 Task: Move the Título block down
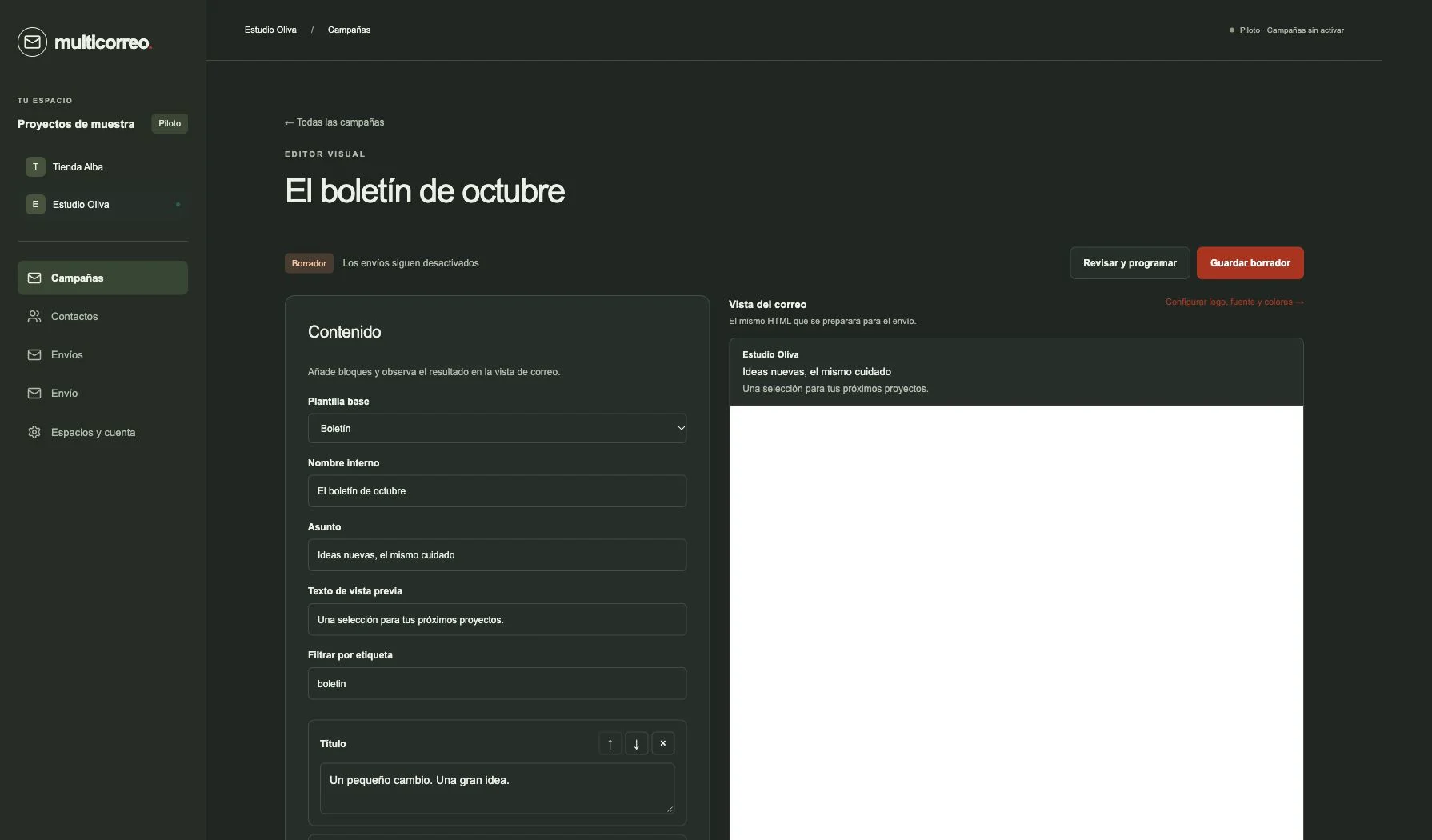[x=636, y=743]
